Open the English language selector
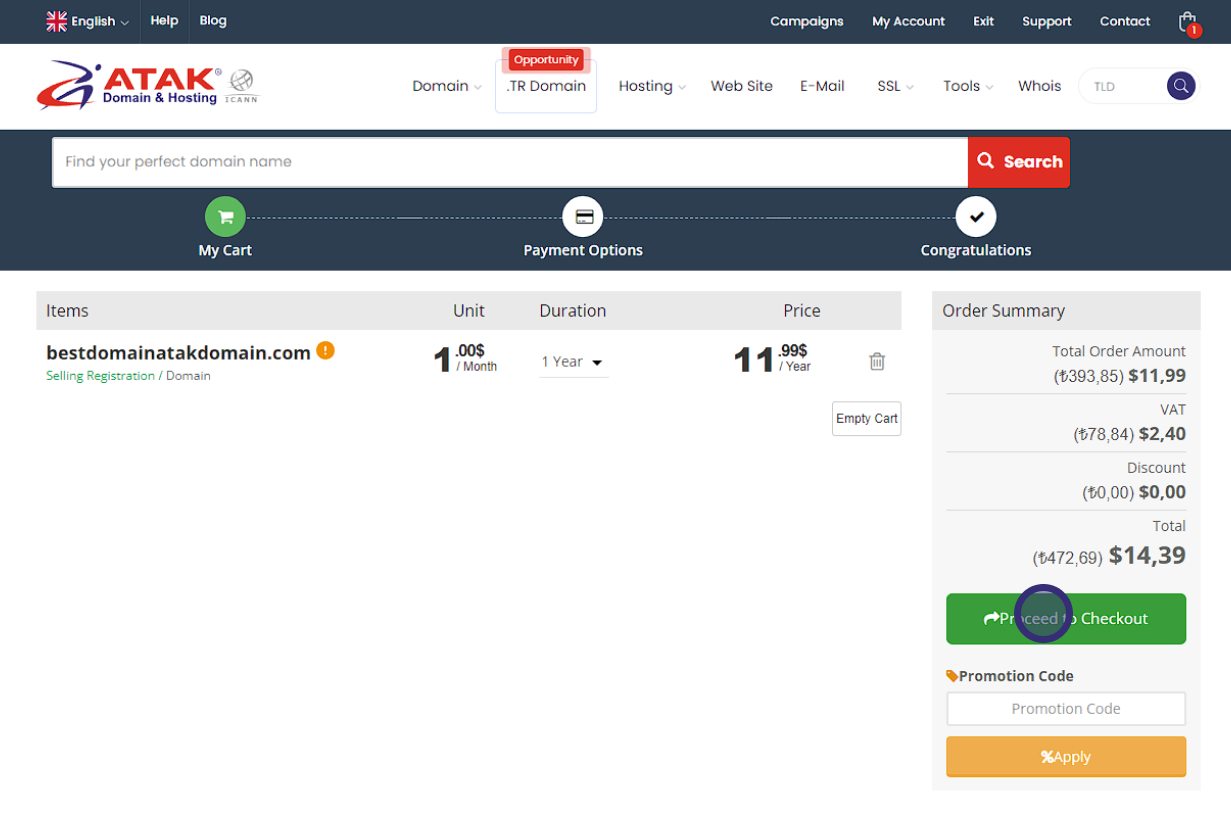Viewport: 1231px width, 815px height. click(x=88, y=21)
